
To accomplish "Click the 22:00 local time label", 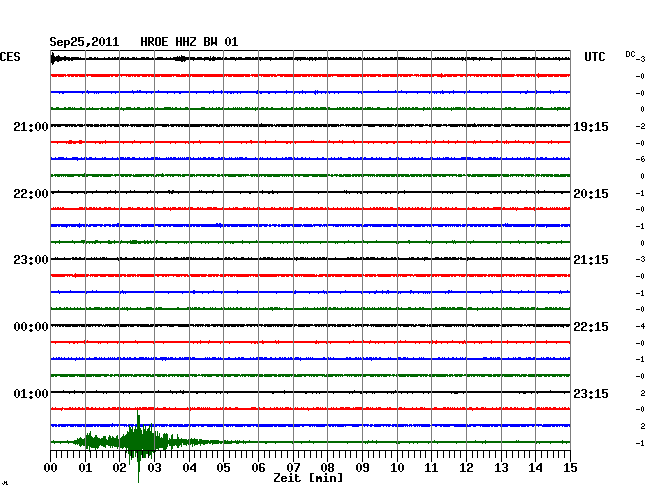I will [31, 194].
